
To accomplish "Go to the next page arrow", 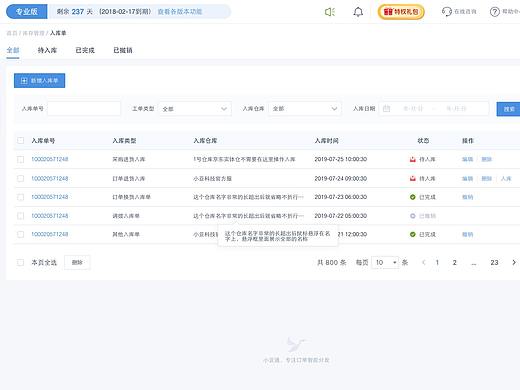I will [x=514, y=262].
